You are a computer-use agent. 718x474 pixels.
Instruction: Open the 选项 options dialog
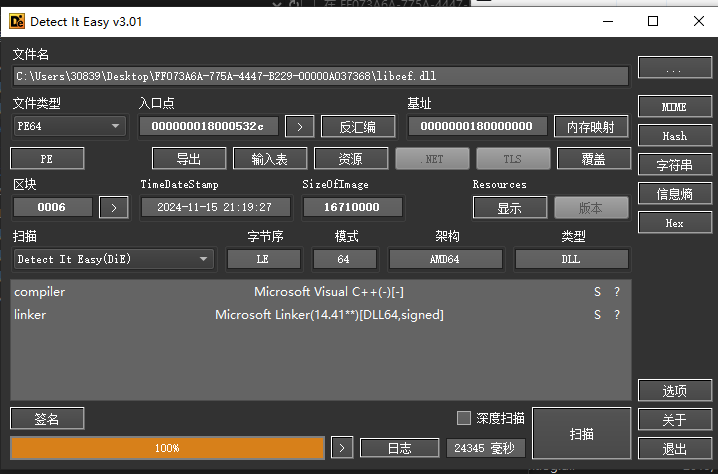click(x=674, y=391)
